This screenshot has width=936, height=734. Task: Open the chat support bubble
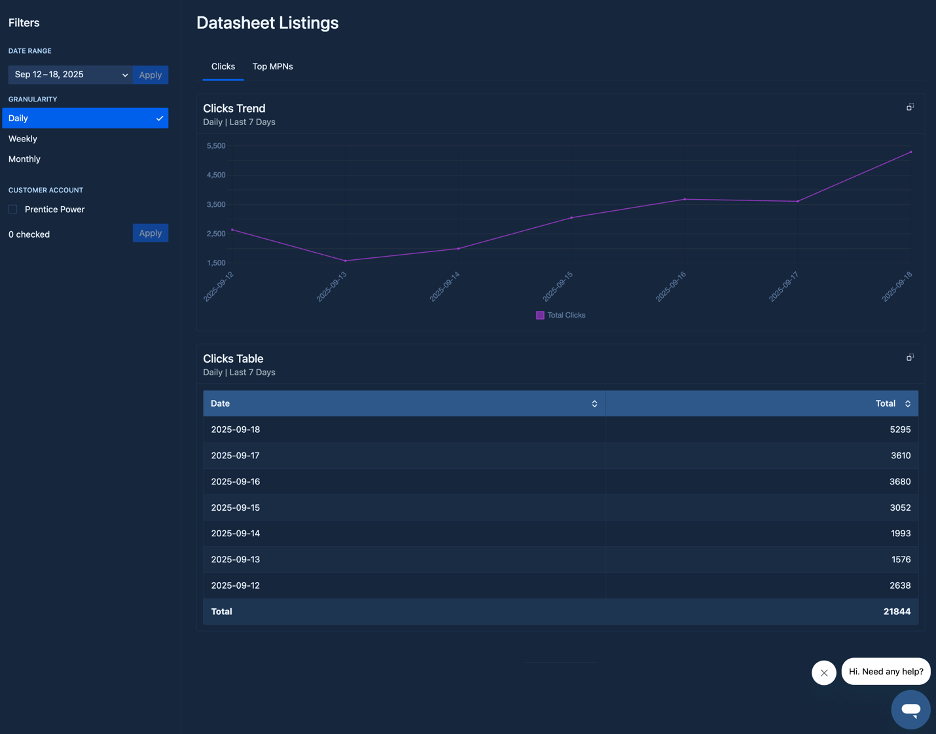[910, 709]
